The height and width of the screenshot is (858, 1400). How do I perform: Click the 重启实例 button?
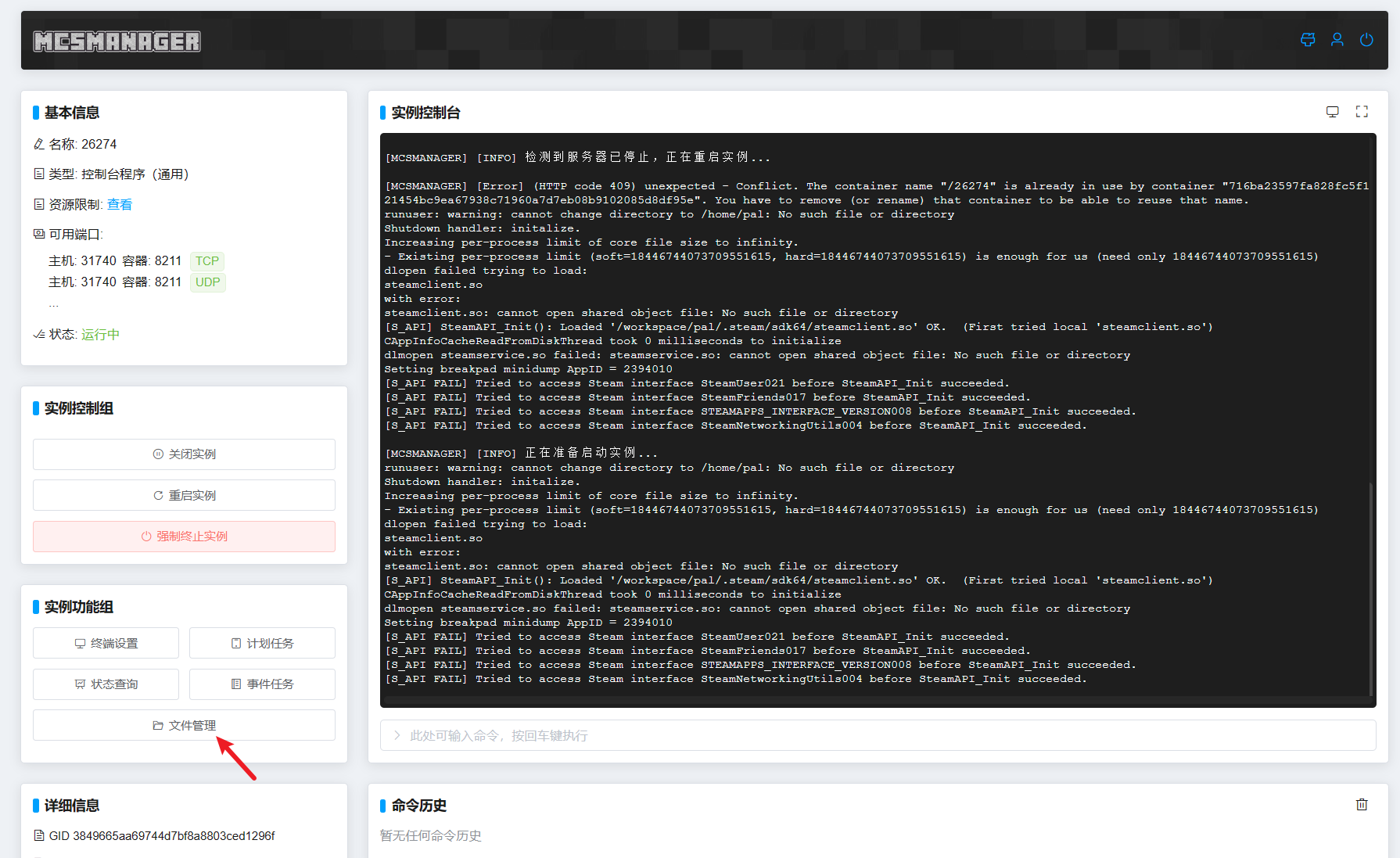click(x=184, y=495)
